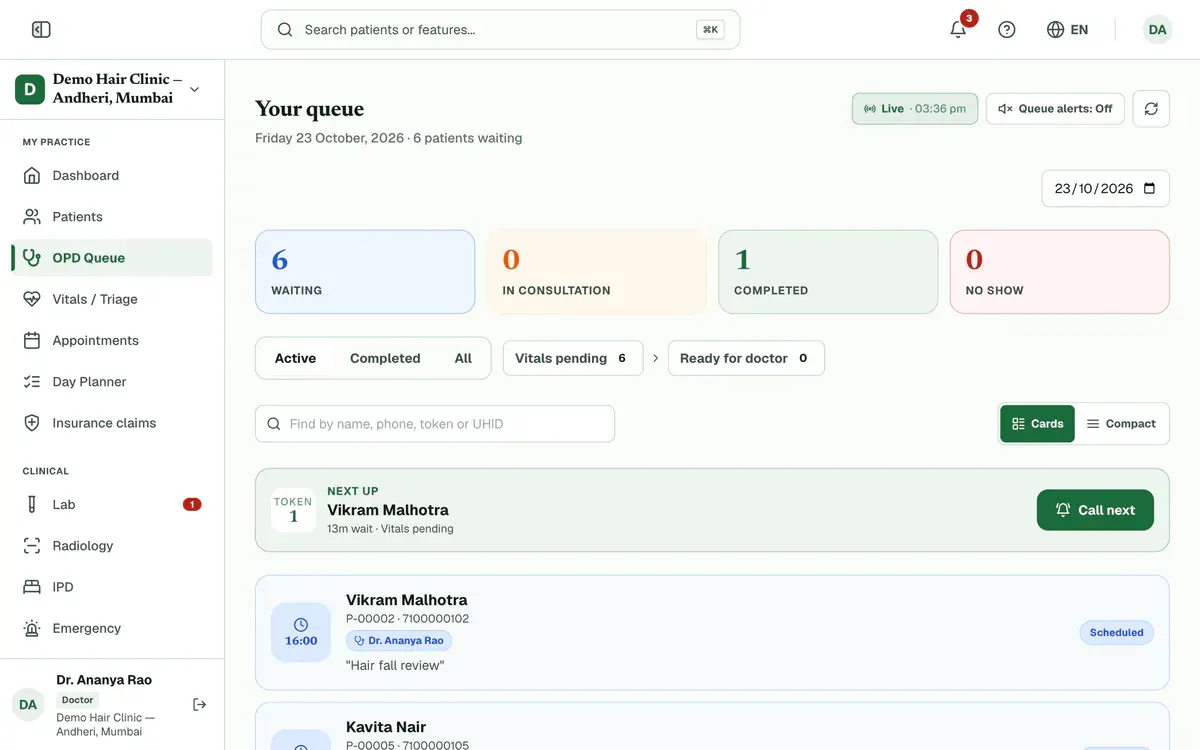The width and height of the screenshot is (1200, 750).
Task: Collapse the sidebar panel icon
Action: click(41, 30)
